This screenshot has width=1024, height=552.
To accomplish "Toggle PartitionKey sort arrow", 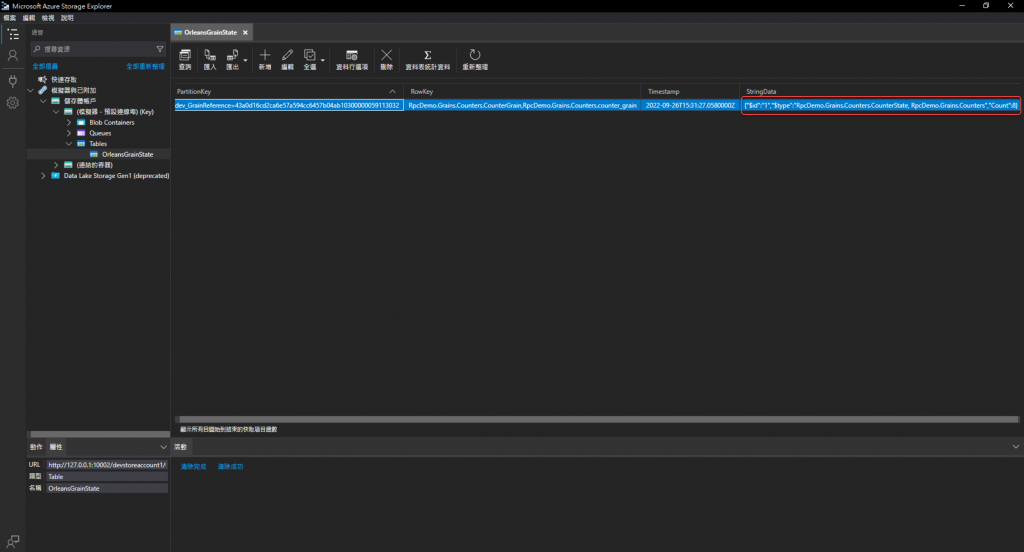I will click(x=392, y=91).
